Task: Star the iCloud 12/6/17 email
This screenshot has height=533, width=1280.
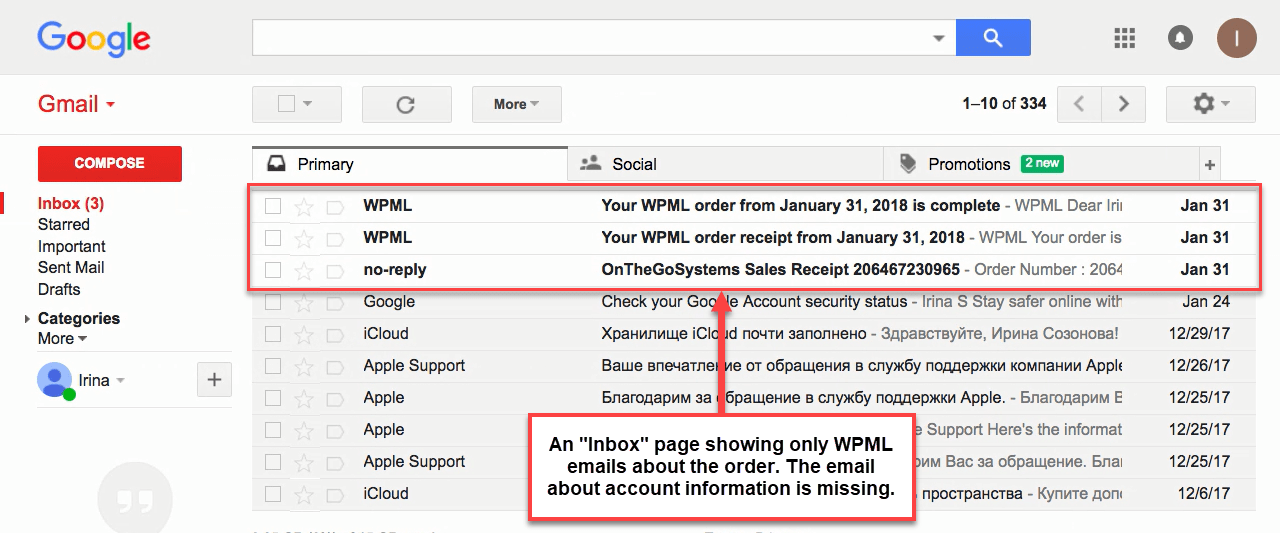Action: point(304,494)
